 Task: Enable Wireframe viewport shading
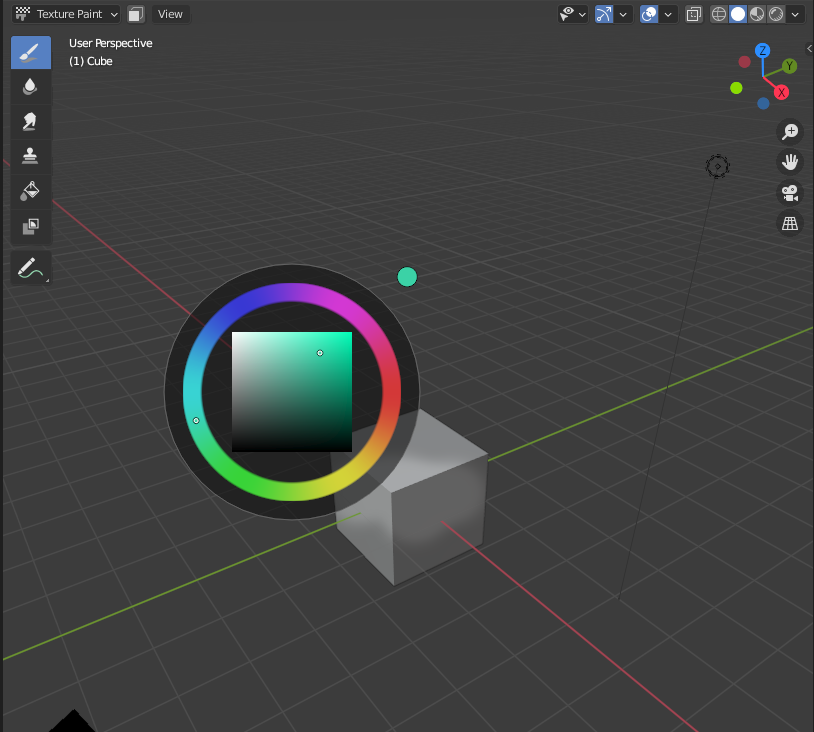click(718, 13)
